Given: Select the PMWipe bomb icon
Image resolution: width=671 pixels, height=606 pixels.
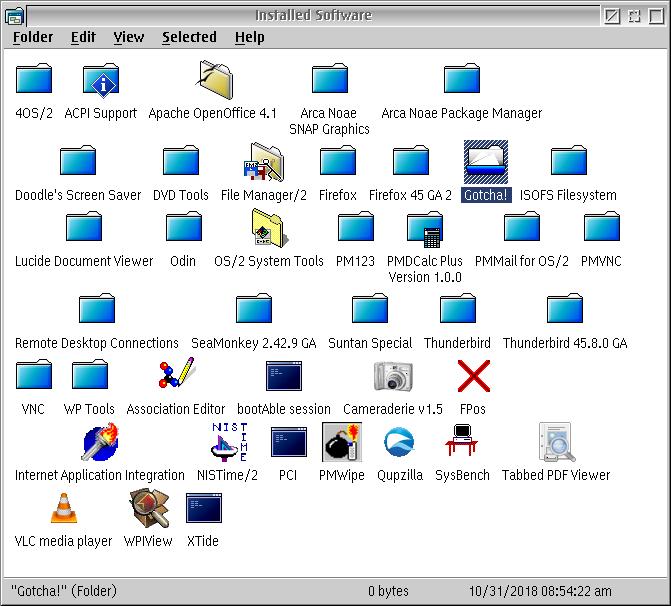Looking at the screenshot, I should coord(342,442).
